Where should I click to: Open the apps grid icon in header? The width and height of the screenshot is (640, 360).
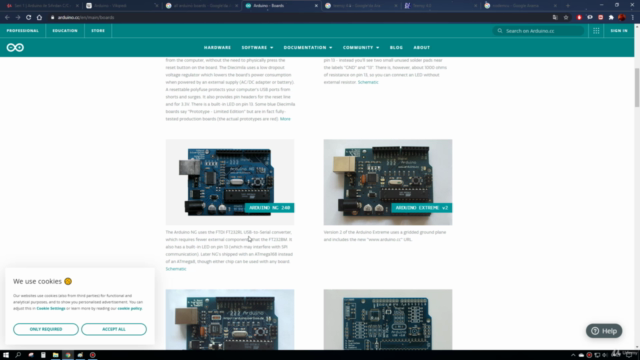[596, 31]
